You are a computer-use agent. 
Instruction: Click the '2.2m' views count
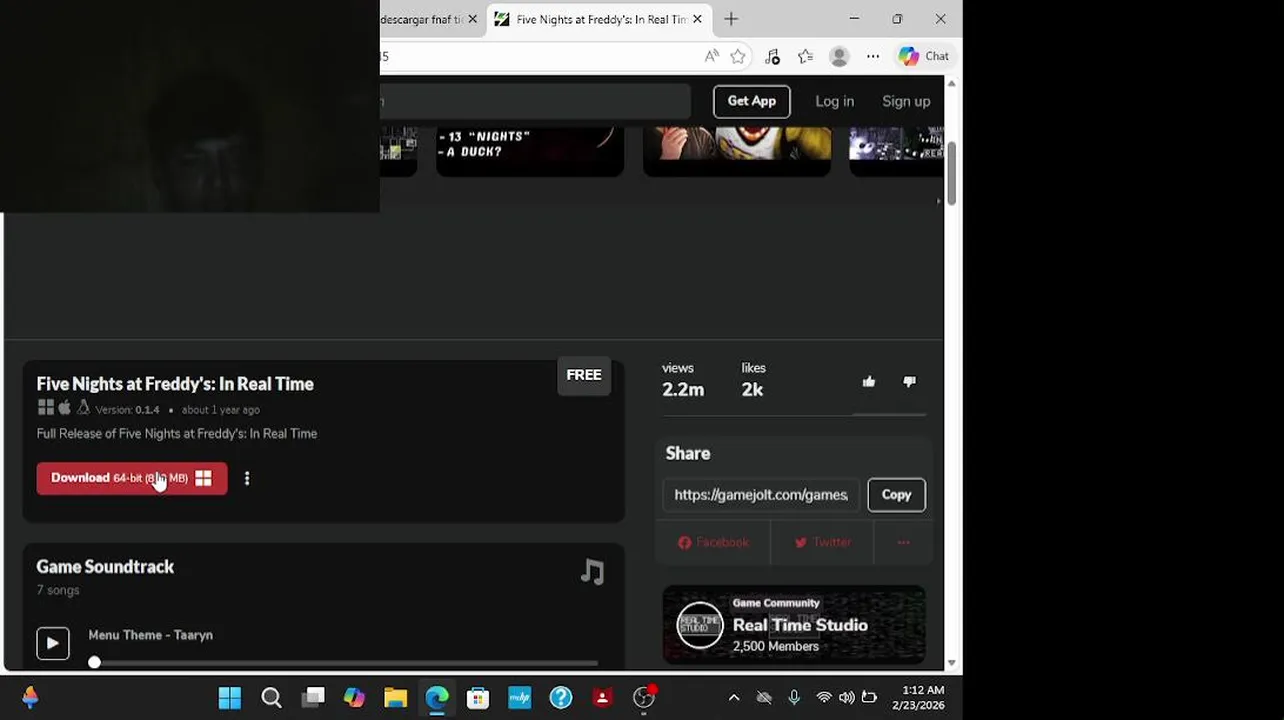click(x=683, y=390)
